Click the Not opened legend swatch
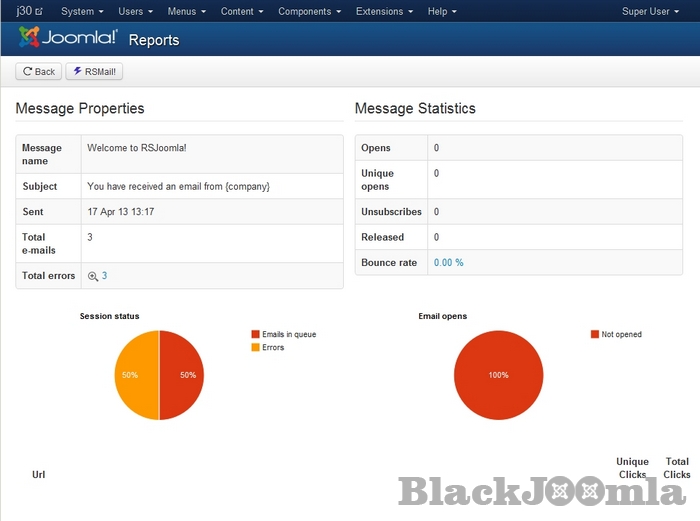 tap(594, 335)
